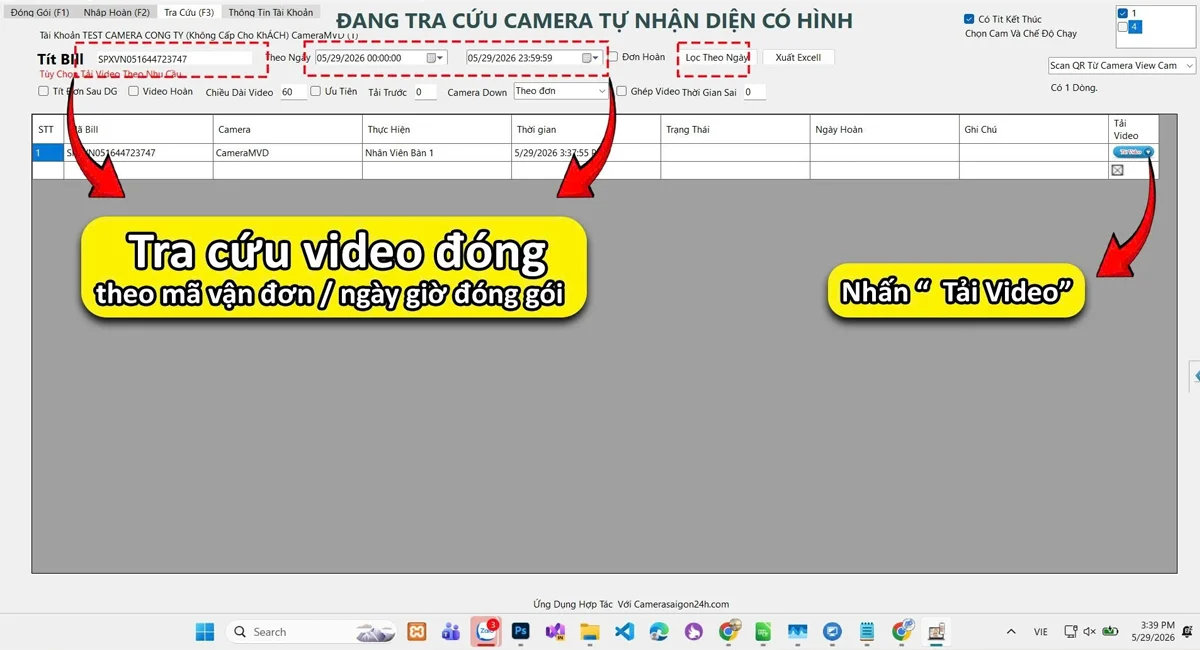Image resolution: width=1200 pixels, height=650 pixels.
Task: Open the Photos app from the taskbar
Action: click(x=797, y=632)
